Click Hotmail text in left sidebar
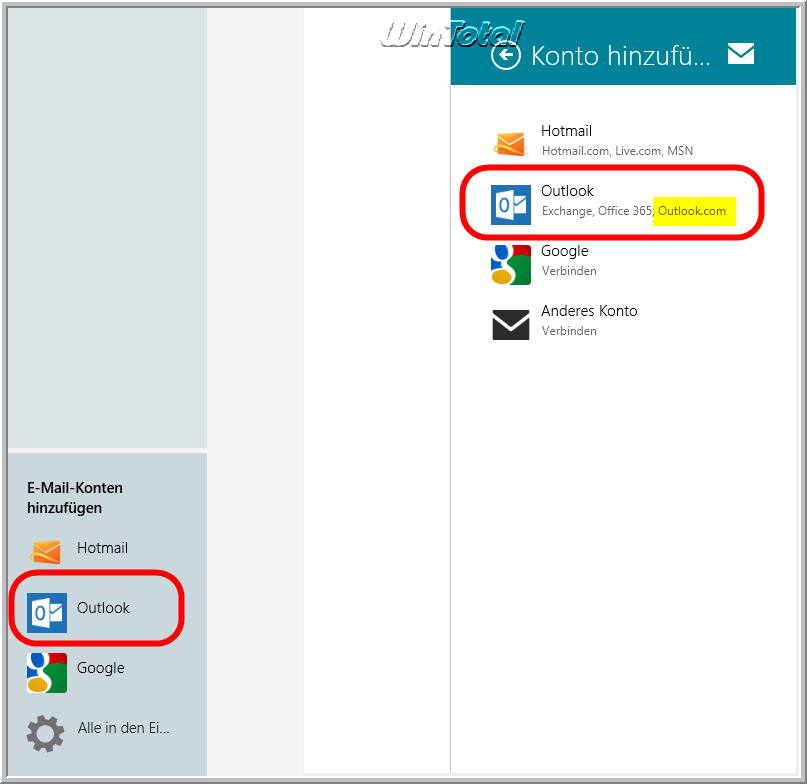Screen dimensions: 807x784 point(102,548)
